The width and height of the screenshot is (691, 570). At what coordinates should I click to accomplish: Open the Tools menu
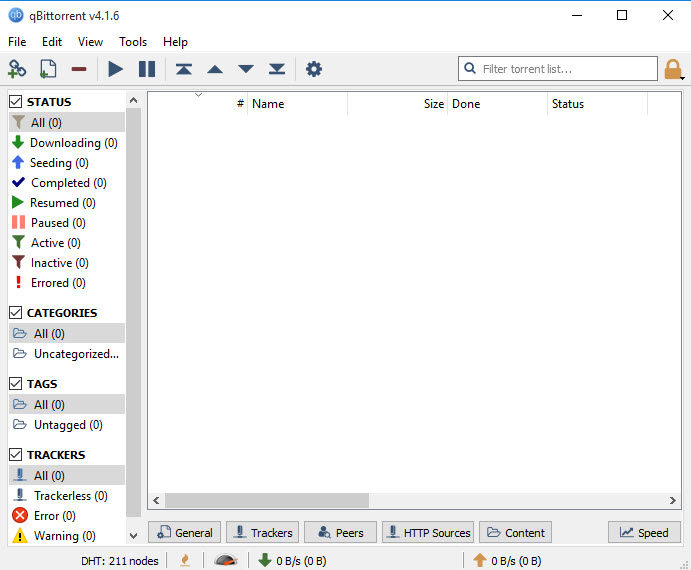(133, 42)
